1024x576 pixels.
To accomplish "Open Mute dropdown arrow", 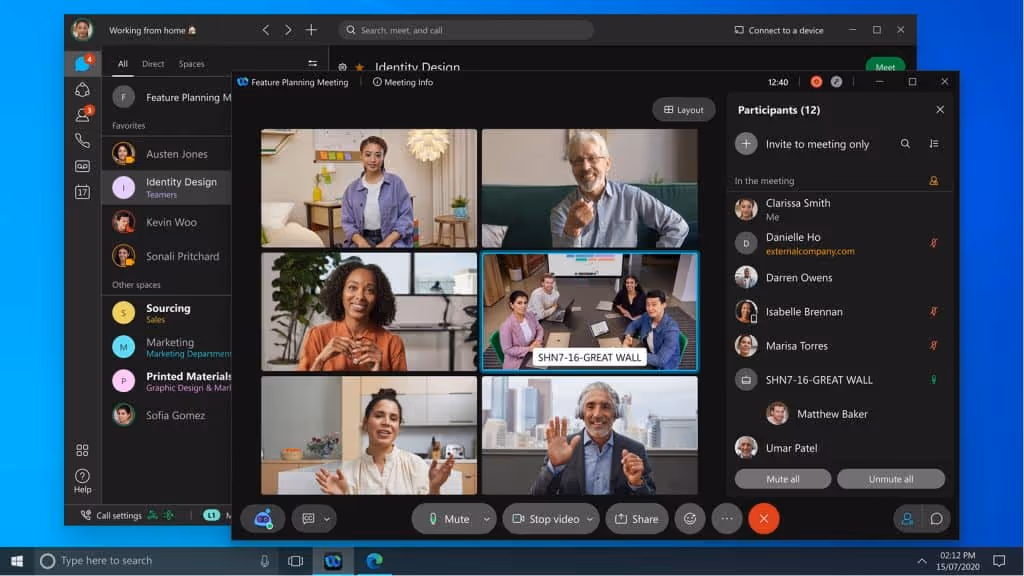I will (487, 519).
